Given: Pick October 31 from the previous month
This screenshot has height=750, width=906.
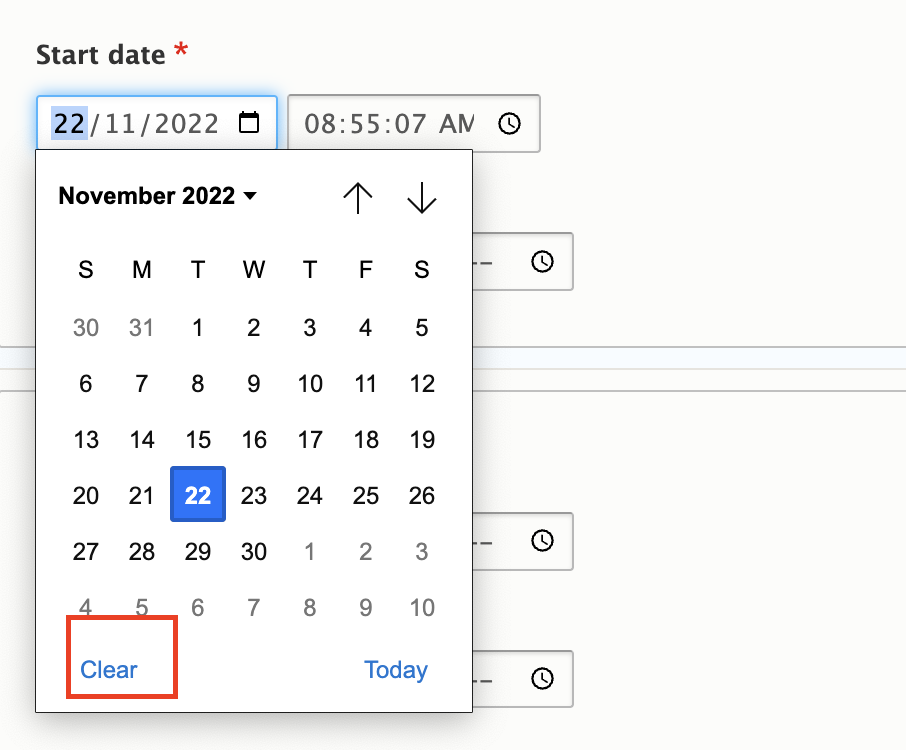Looking at the screenshot, I should tap(142, 327).
